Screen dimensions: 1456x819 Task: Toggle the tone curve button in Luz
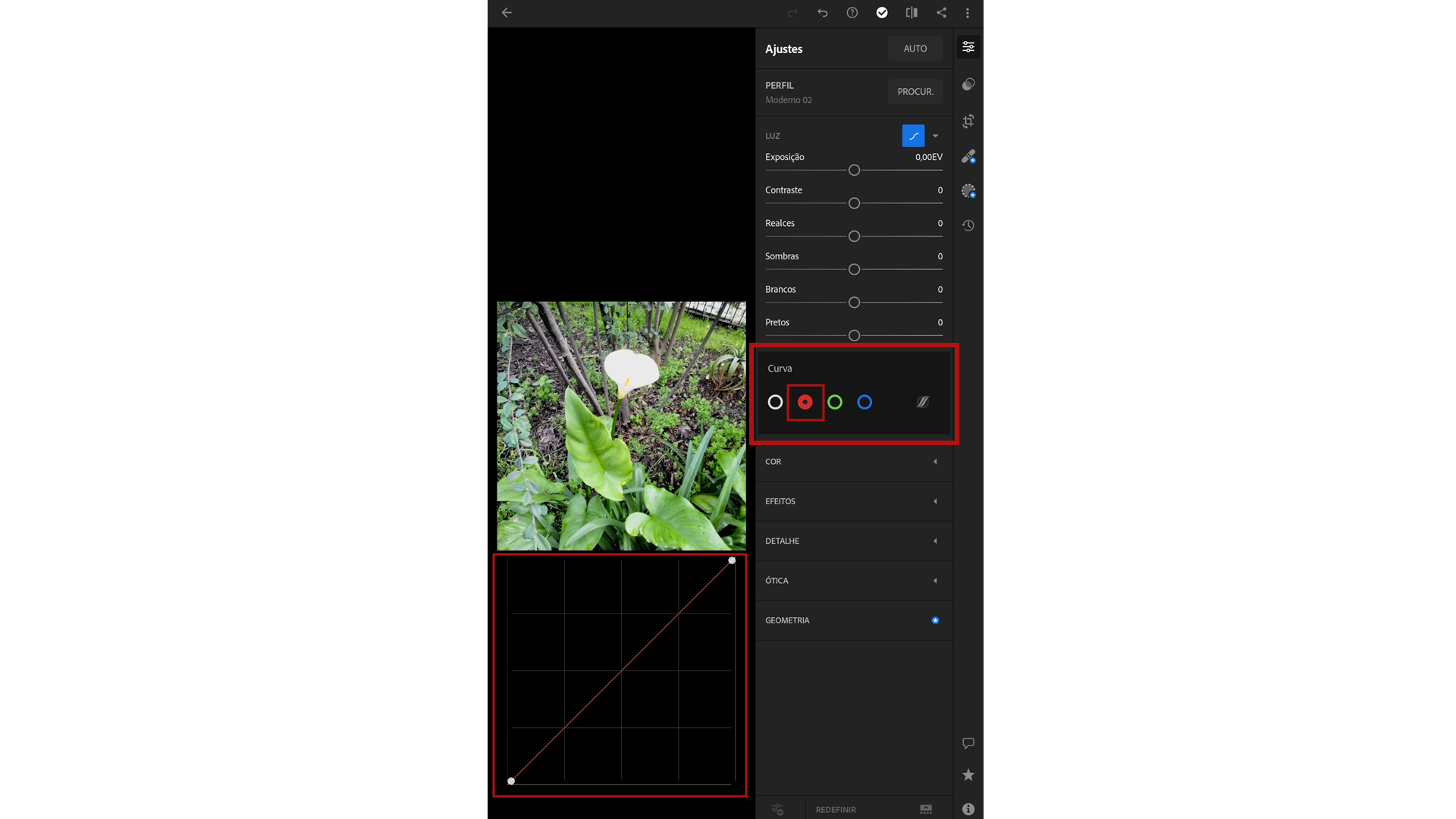(x=913, y=136)
